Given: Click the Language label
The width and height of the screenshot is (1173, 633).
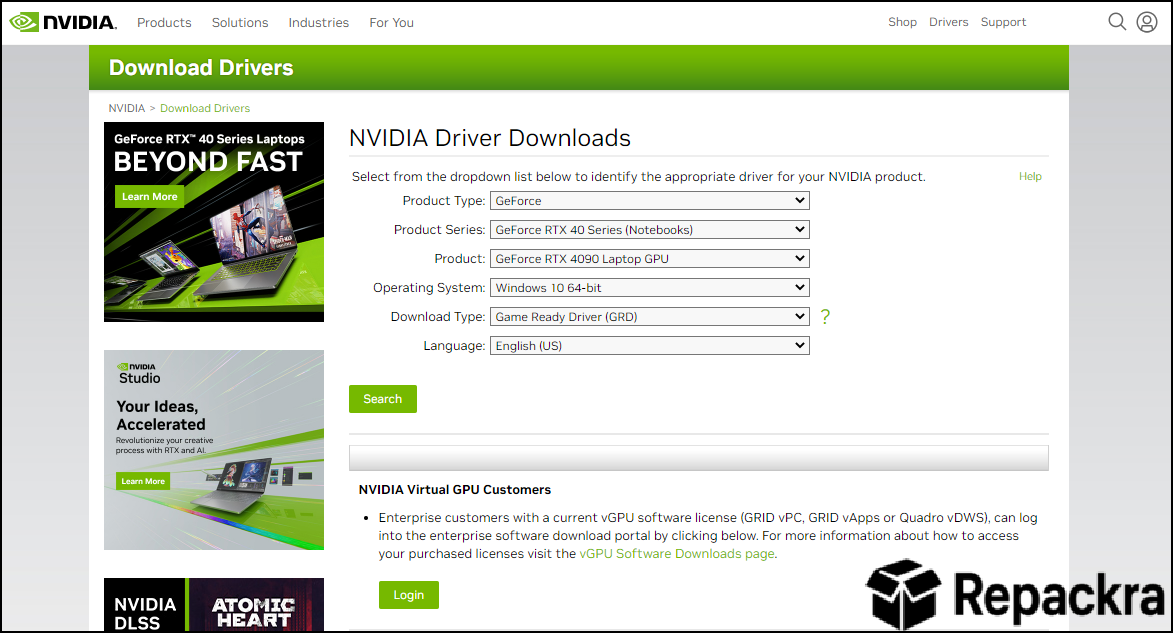Looking at the screenshot, I should coord(454,346).
